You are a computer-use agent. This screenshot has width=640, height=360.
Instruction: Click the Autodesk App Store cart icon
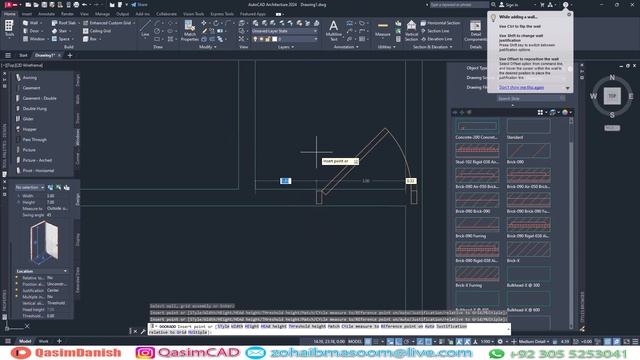[542, 4]
